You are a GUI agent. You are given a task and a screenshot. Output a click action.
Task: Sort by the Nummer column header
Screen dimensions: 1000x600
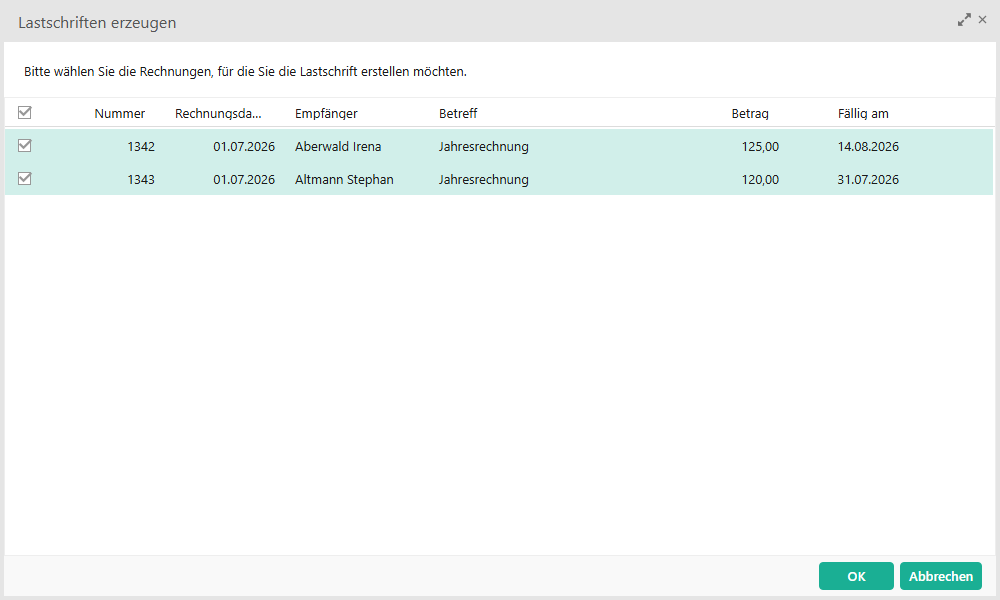coord(120,113)
